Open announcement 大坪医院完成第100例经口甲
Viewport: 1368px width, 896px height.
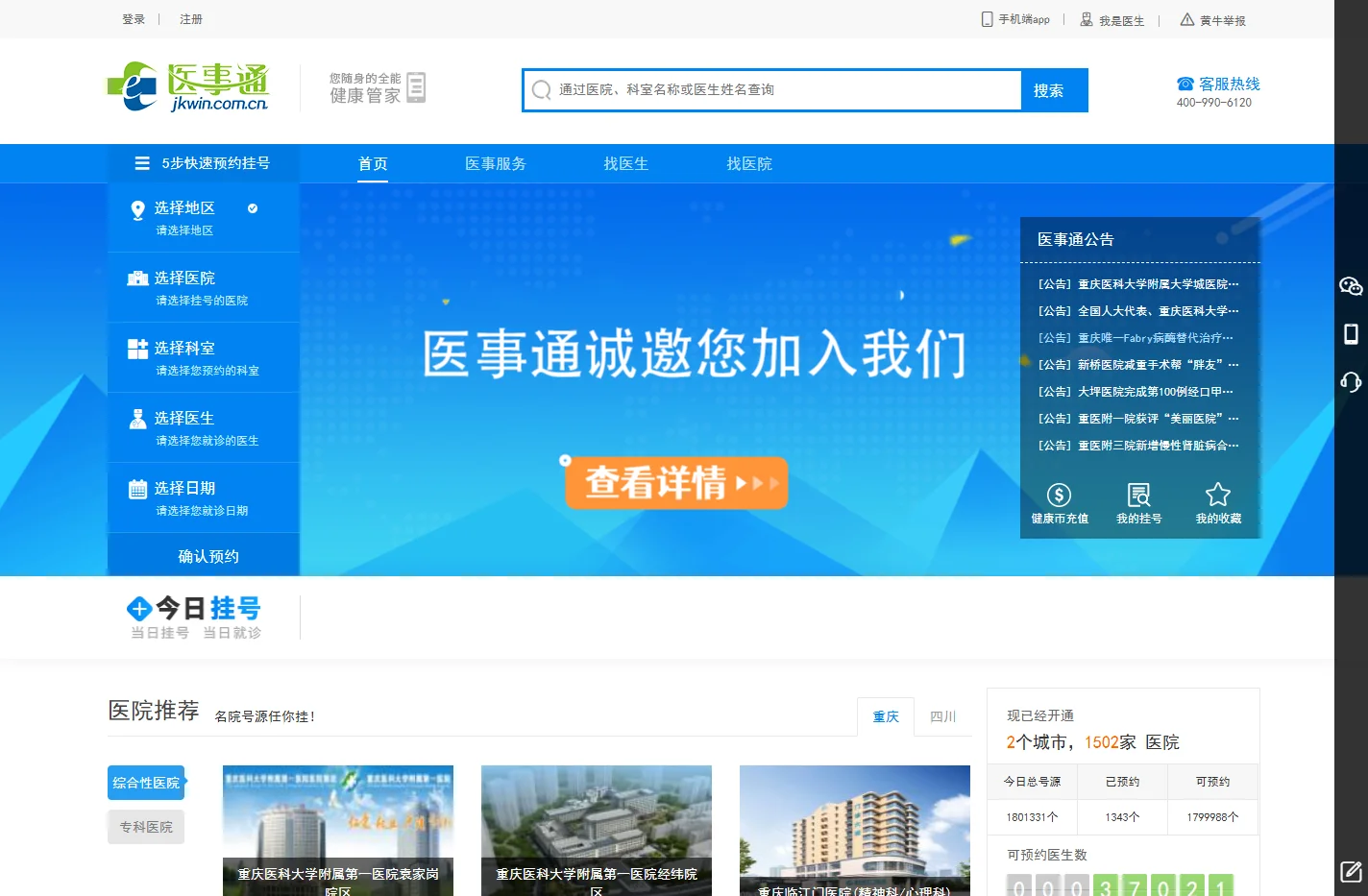pyautogui.click(x=1136, y=392)
